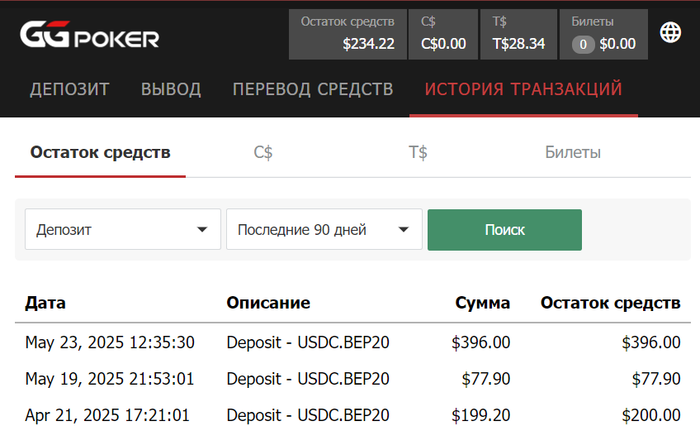Viewport: 700px width, 426px height.
Task: Click the C$0.00 balance box
Action: pyautogui.click(x=444, y=34)
